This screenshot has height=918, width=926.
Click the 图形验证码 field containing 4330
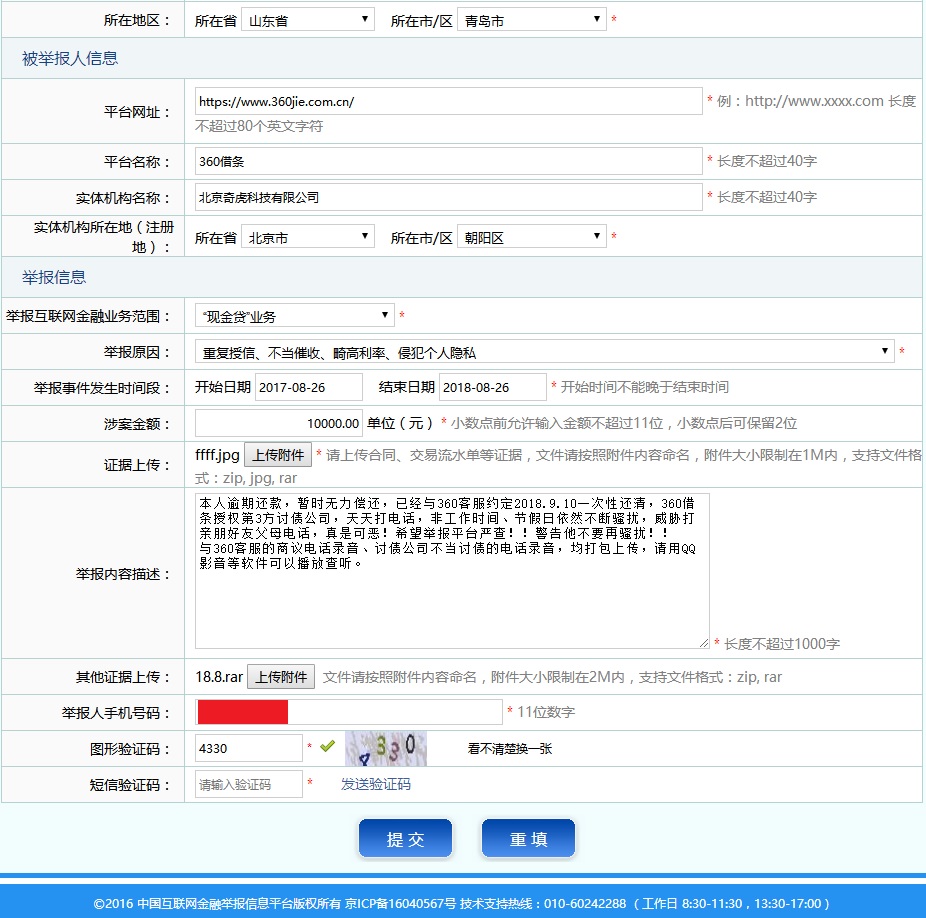249,748
